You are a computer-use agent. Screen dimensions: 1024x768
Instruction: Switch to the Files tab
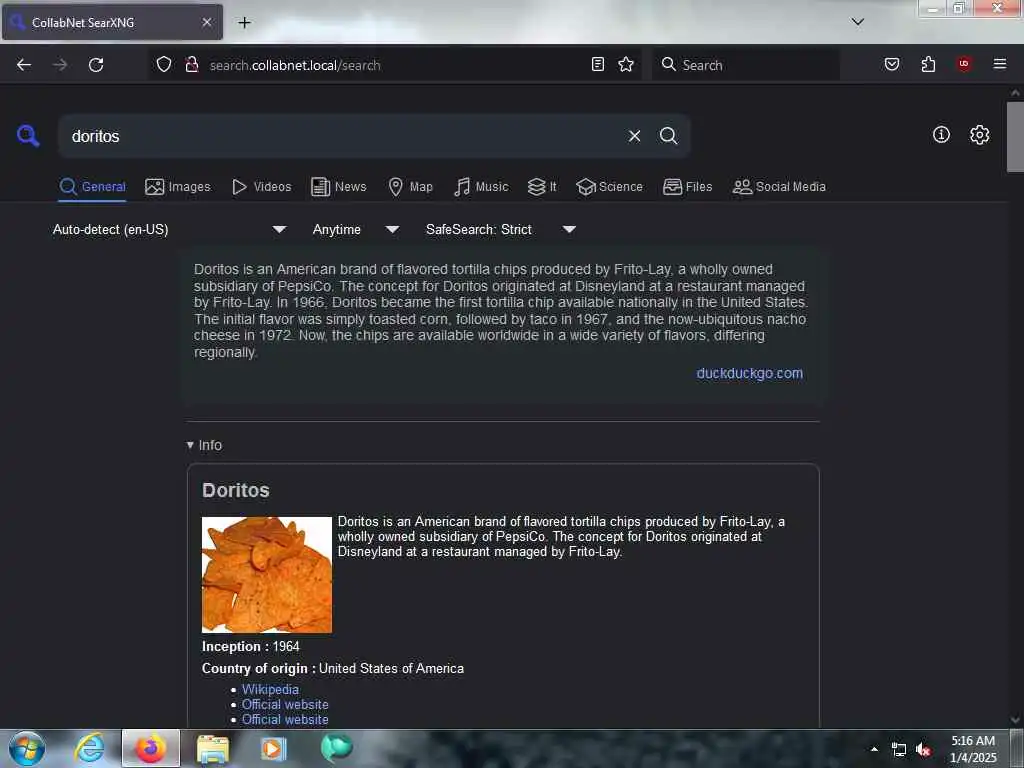pos(687,187)
